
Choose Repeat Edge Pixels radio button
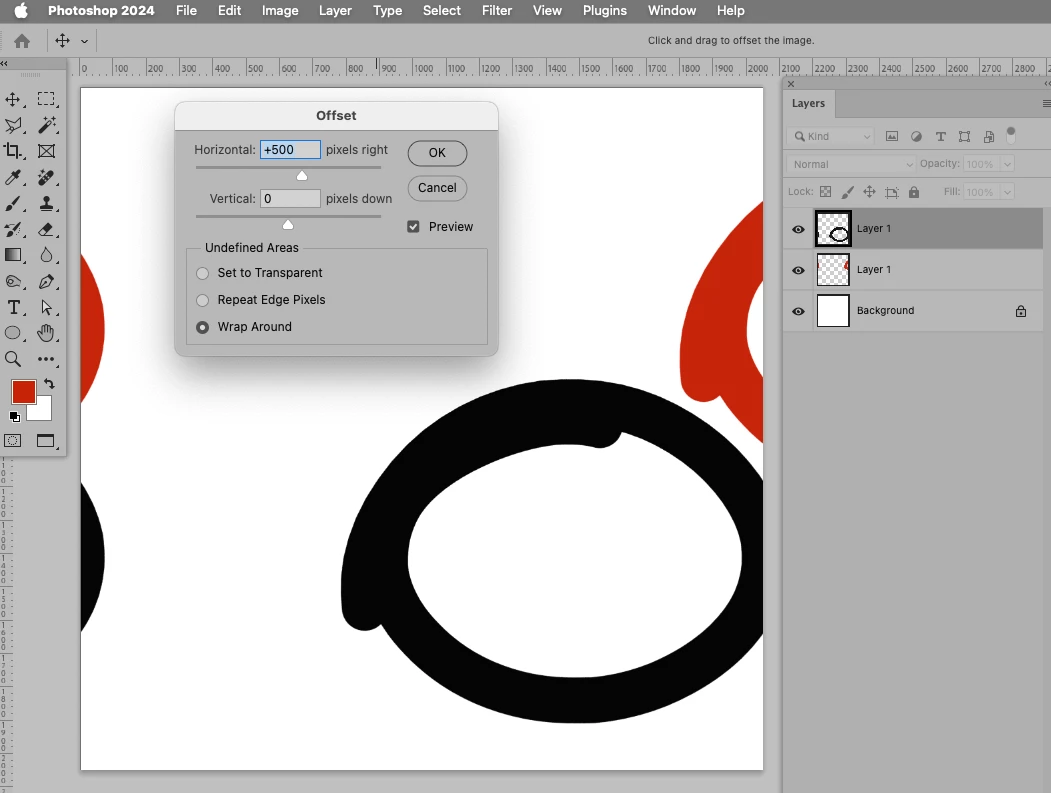(x=202, y=300)
